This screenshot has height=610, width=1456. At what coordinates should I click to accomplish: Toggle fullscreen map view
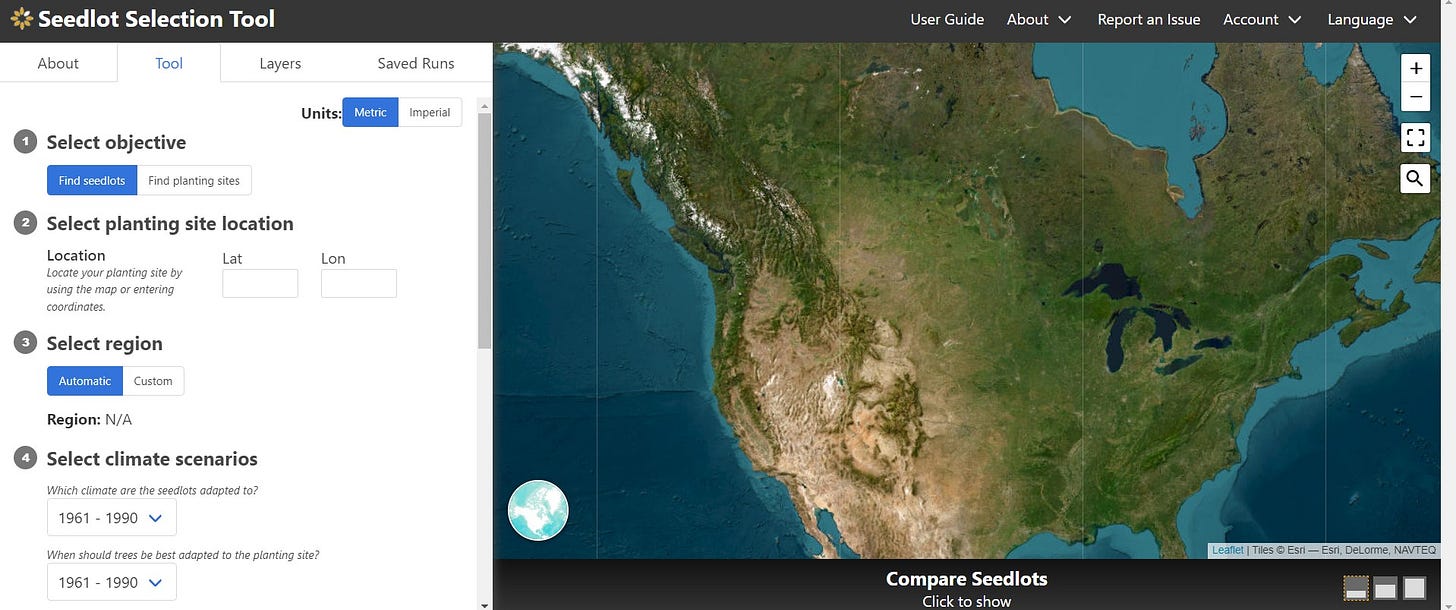click(x=1415, y=138)
